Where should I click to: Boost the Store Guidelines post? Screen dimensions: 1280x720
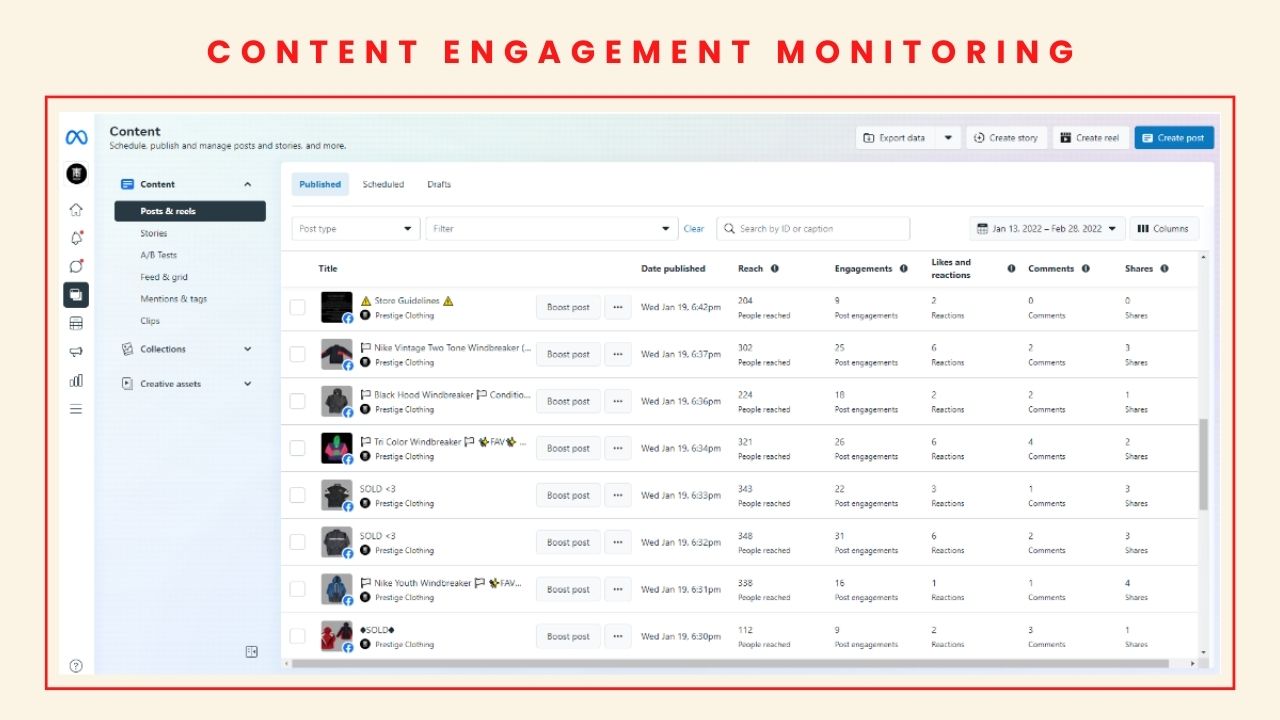pyautogui.click(x=568, y=307)
